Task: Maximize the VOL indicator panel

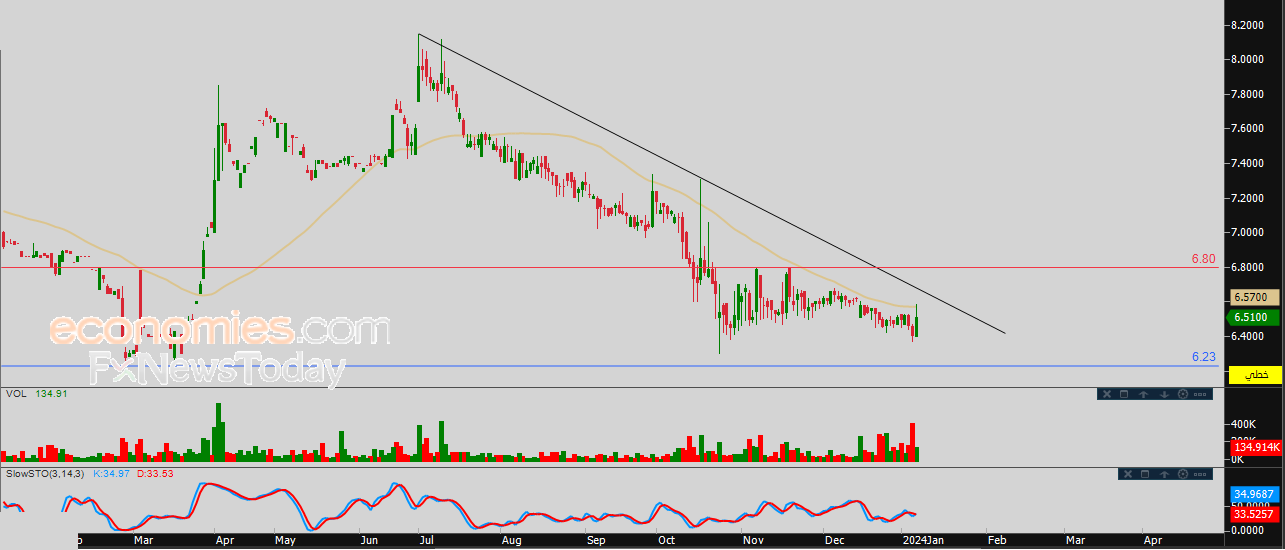Action: coord(1124,394)
